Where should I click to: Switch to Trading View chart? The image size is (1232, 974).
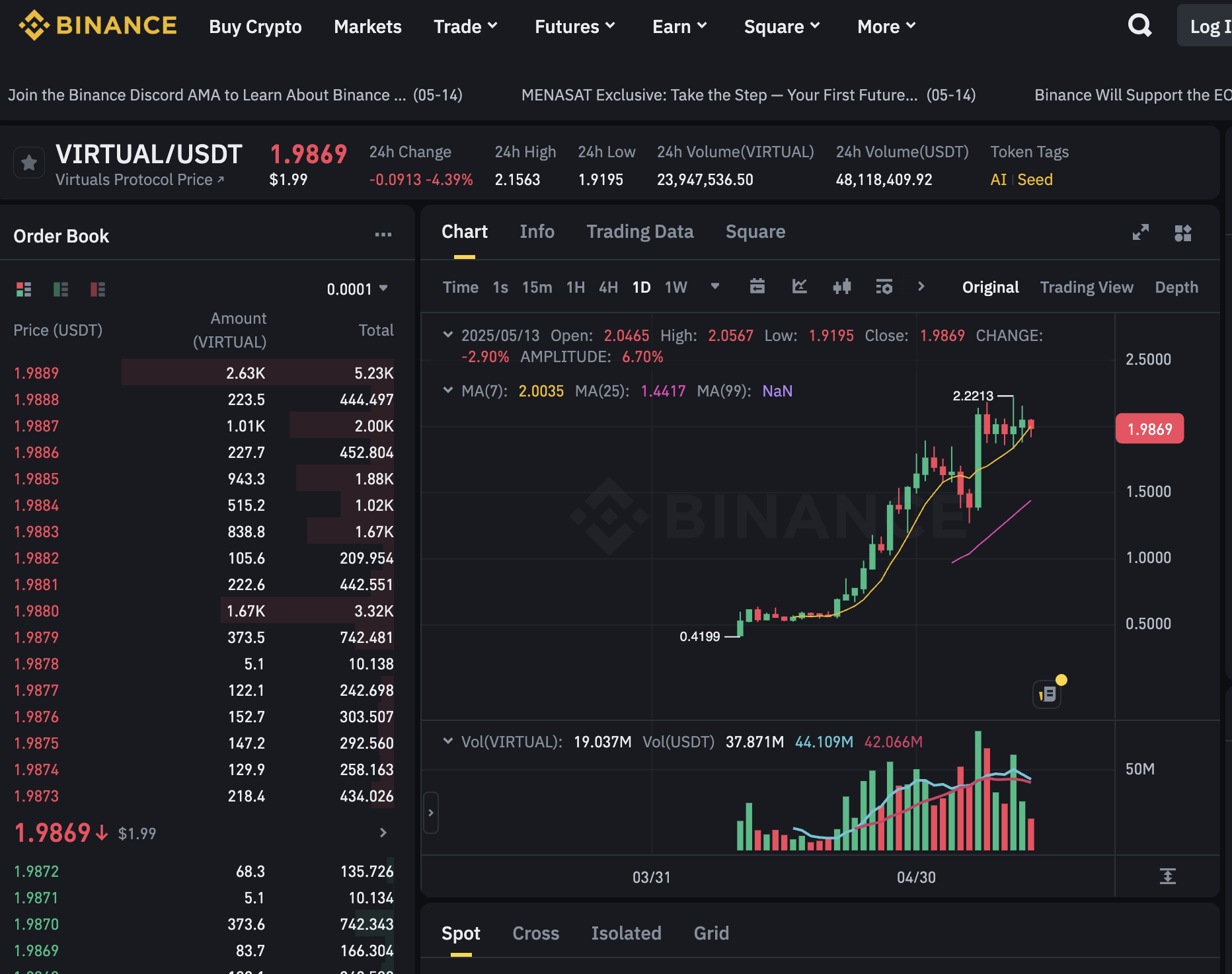1087,287
